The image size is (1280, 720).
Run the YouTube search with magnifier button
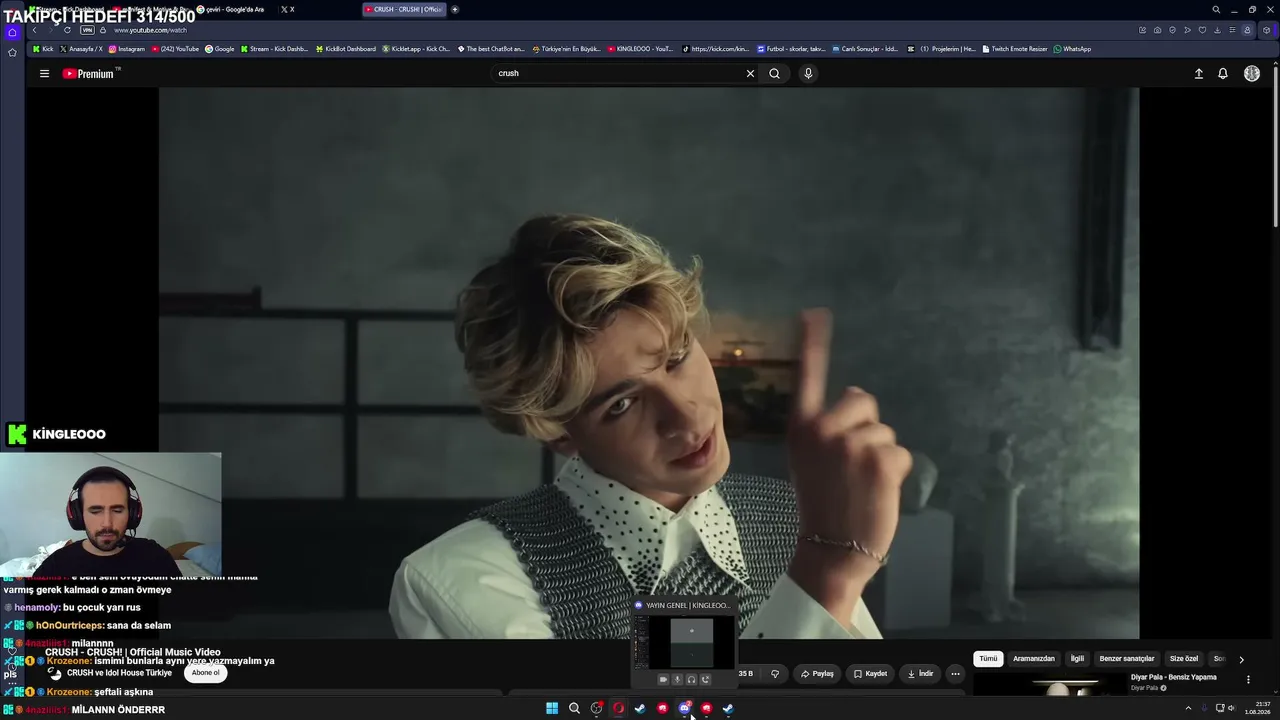point(774,73)
